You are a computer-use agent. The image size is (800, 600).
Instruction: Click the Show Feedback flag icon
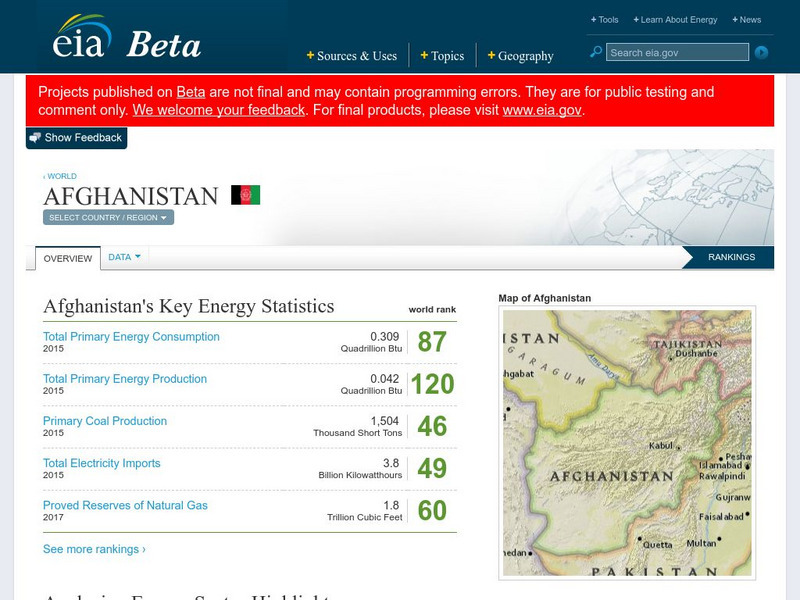click(34, 137)
